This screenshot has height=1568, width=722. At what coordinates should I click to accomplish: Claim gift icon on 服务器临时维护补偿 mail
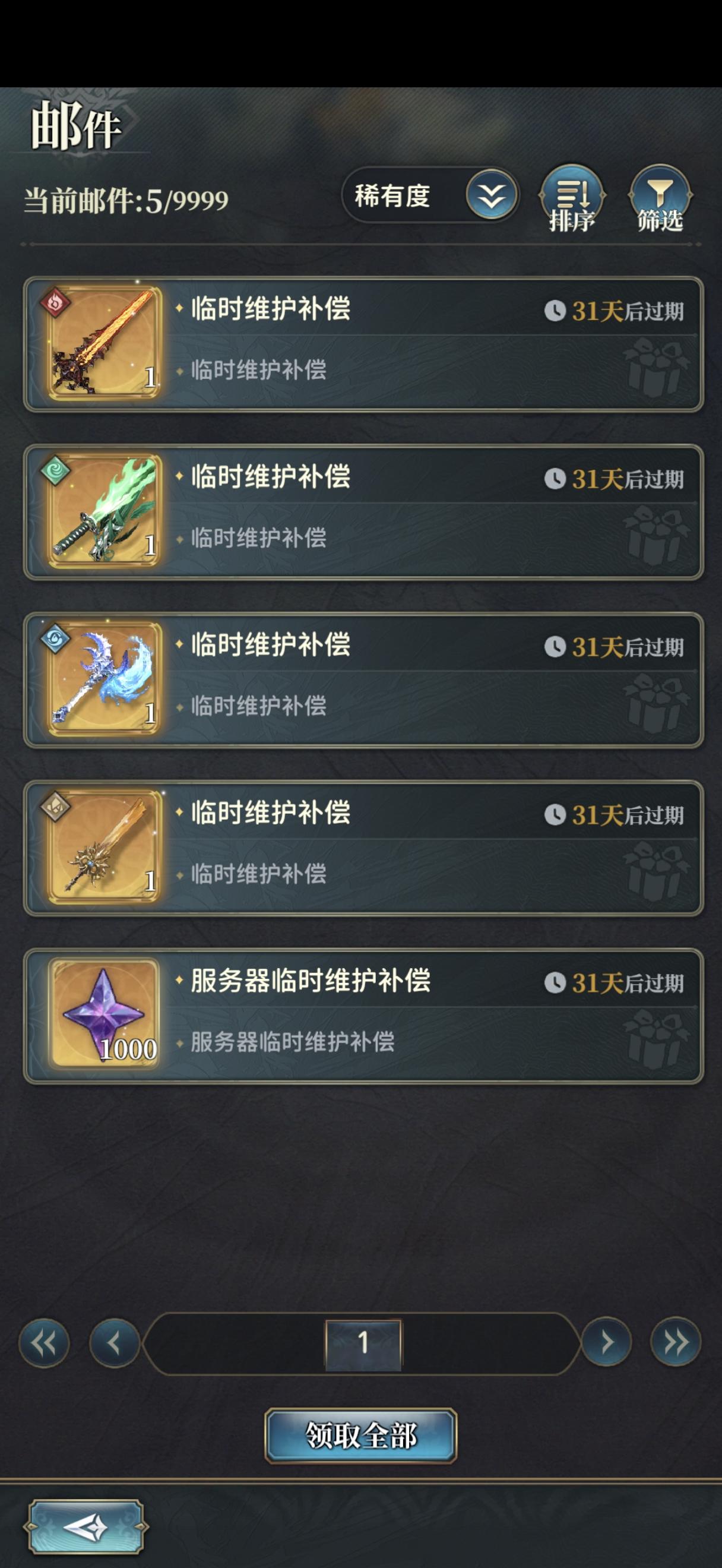coord(655,1039)
